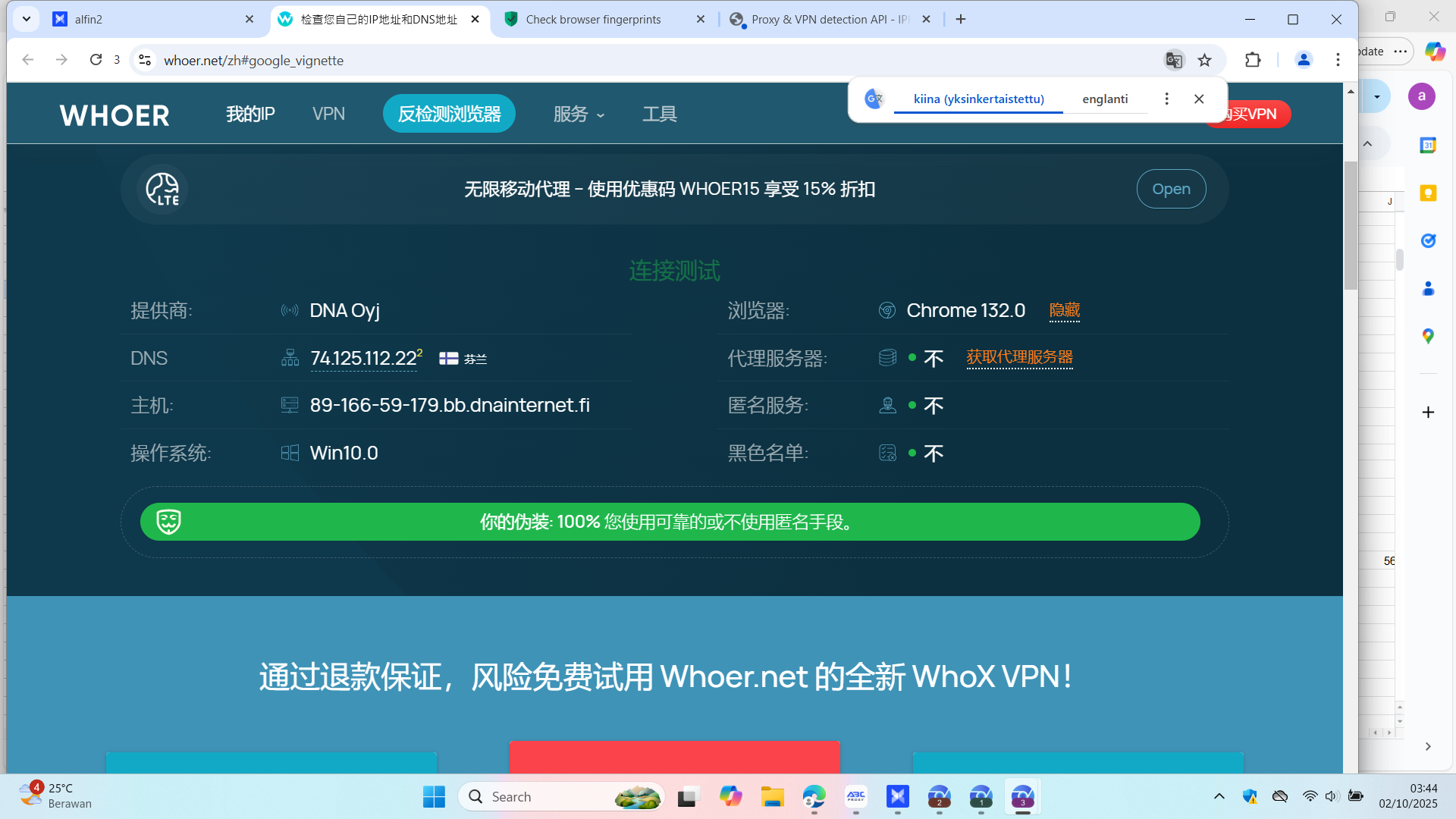
Task: Click the 获取代理服务器 link
Action: [1019, 357]
